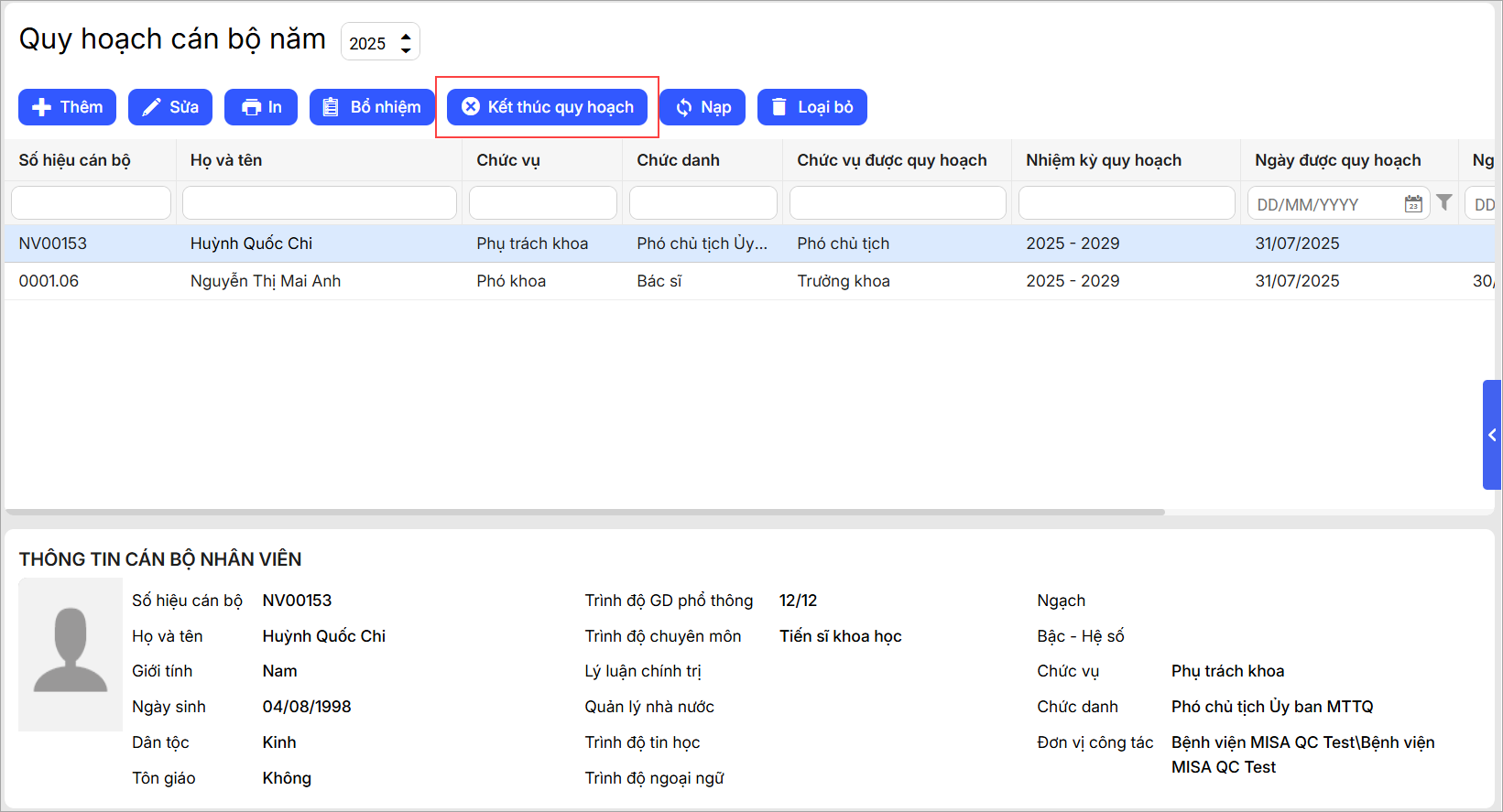Click the Số hiệu cán bộ filter field

click(91, 203)
